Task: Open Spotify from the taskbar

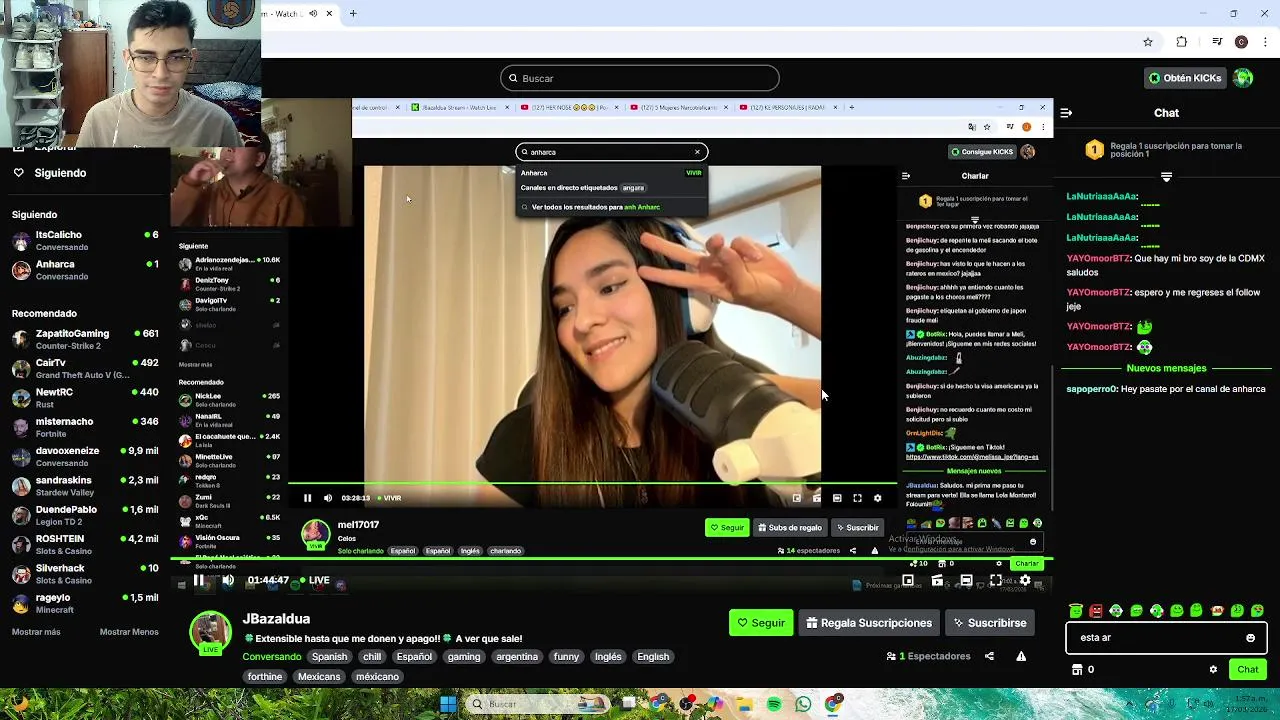Action: (x=774, y=704)
